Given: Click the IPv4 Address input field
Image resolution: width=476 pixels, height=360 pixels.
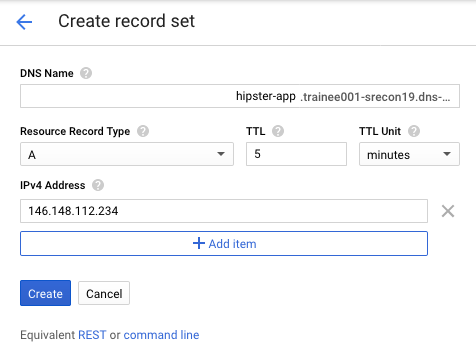Looking at the screenshot, I should coord(224,211).
